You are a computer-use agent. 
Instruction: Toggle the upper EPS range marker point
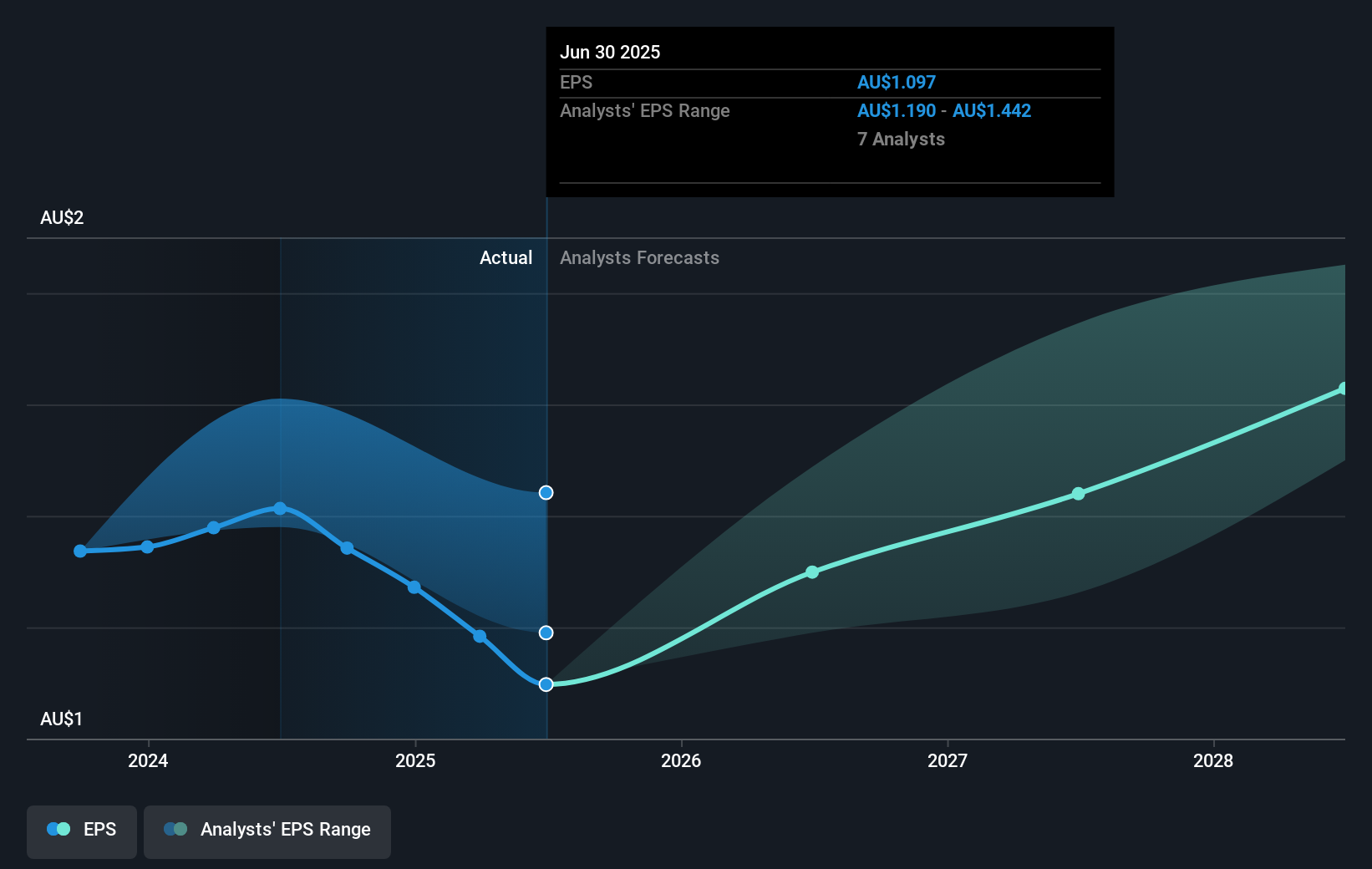546,492
